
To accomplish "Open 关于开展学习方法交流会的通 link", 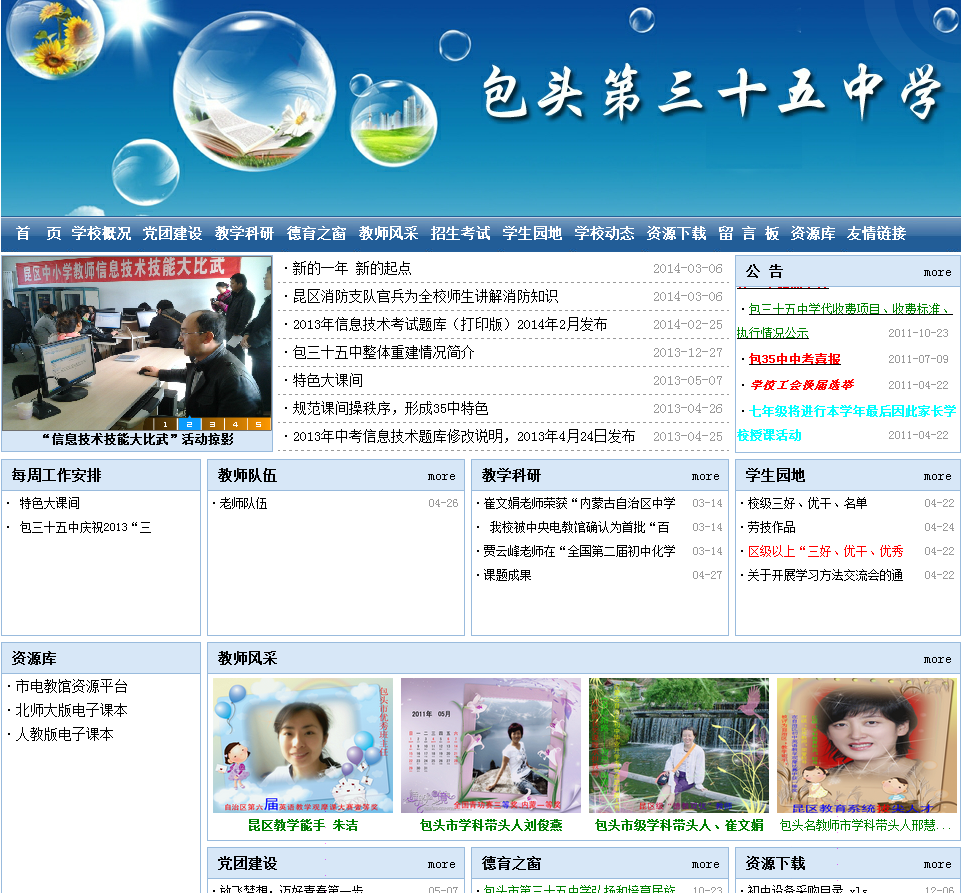I will tap(825, 575).
